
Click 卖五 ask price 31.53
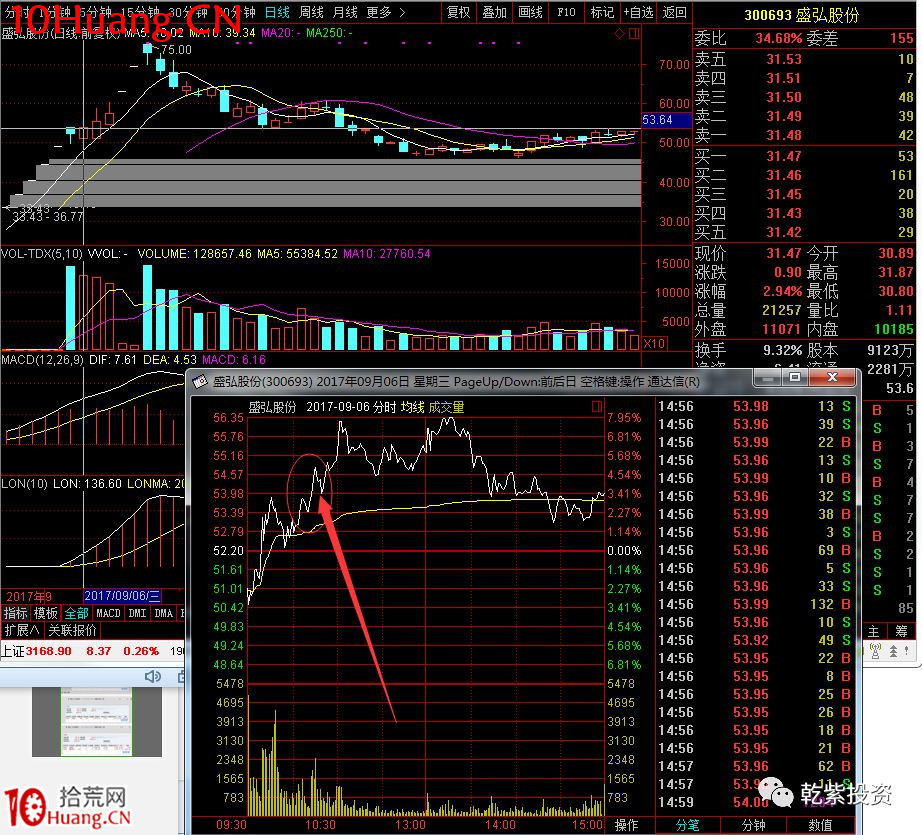784,59
